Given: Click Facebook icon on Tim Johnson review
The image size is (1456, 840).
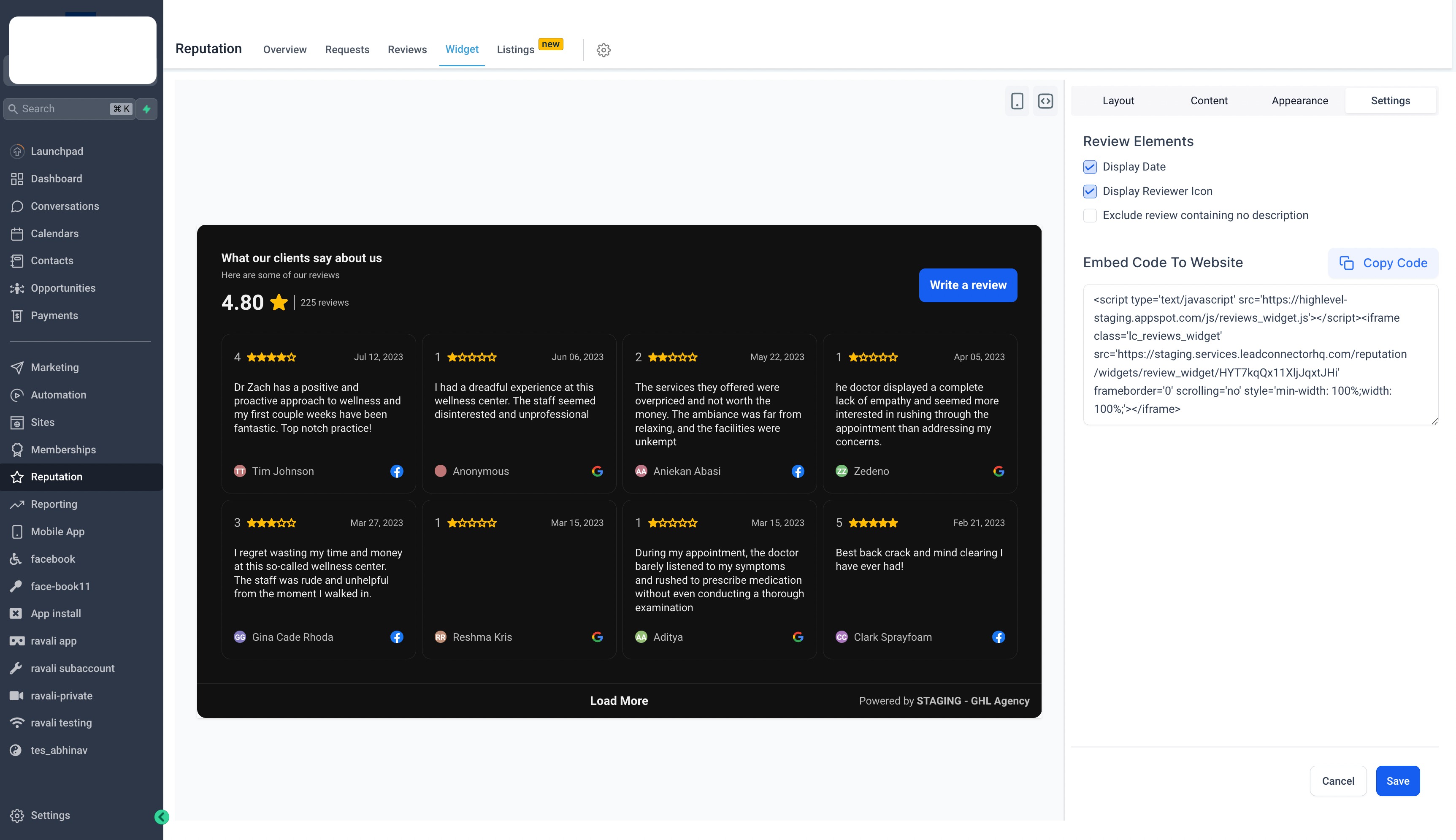Looking at the screenshot, I should [x=397, y=471].
